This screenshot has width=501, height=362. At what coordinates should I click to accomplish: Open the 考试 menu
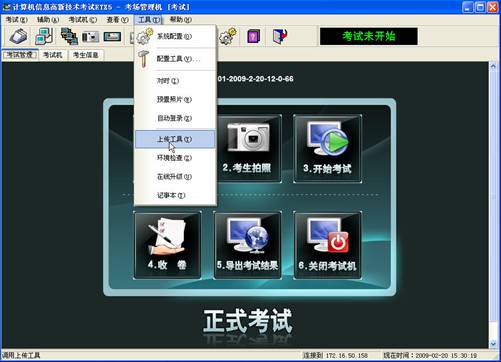coord(16,20)
